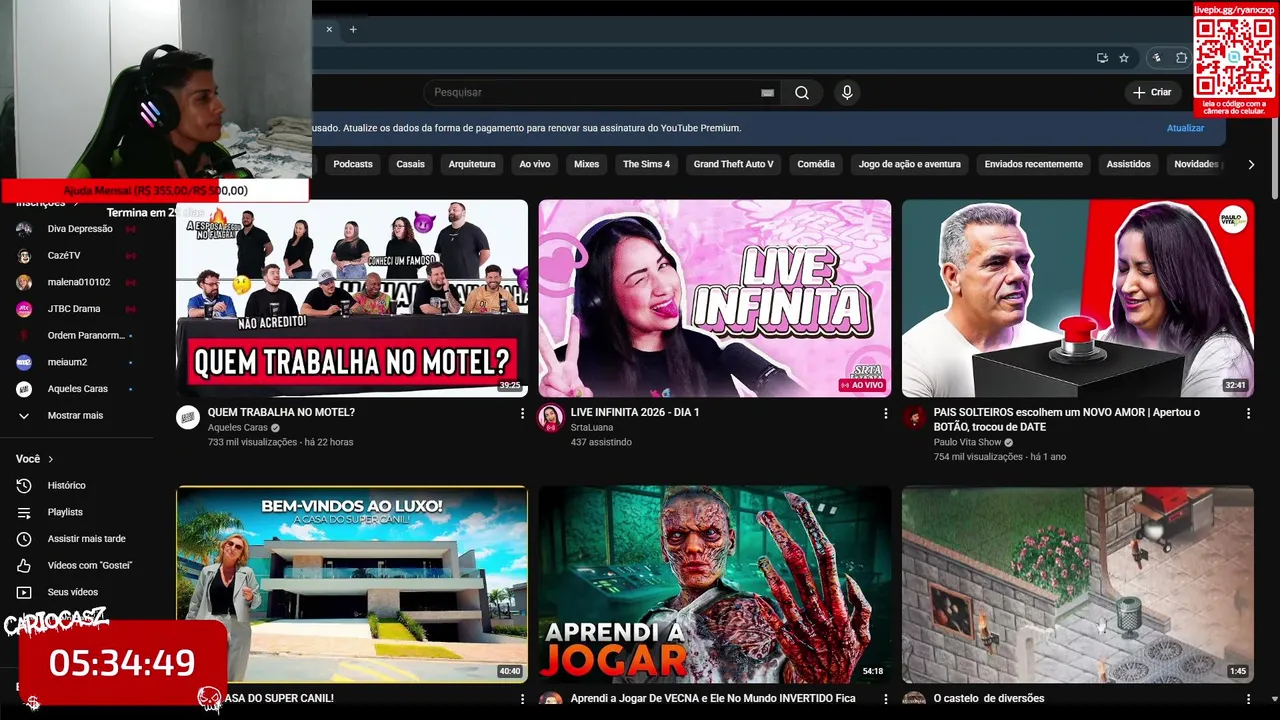Open options menu for PAIS SOLTEIROS video
Image resolution: width=1280 pixels, height=720 pixels.
(x=1248, y=413)
